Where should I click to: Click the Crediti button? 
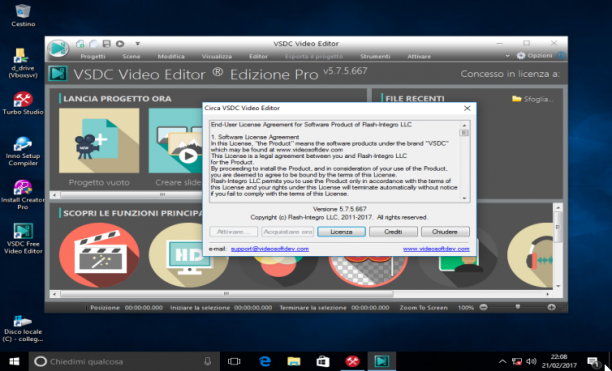pos(393,232)
